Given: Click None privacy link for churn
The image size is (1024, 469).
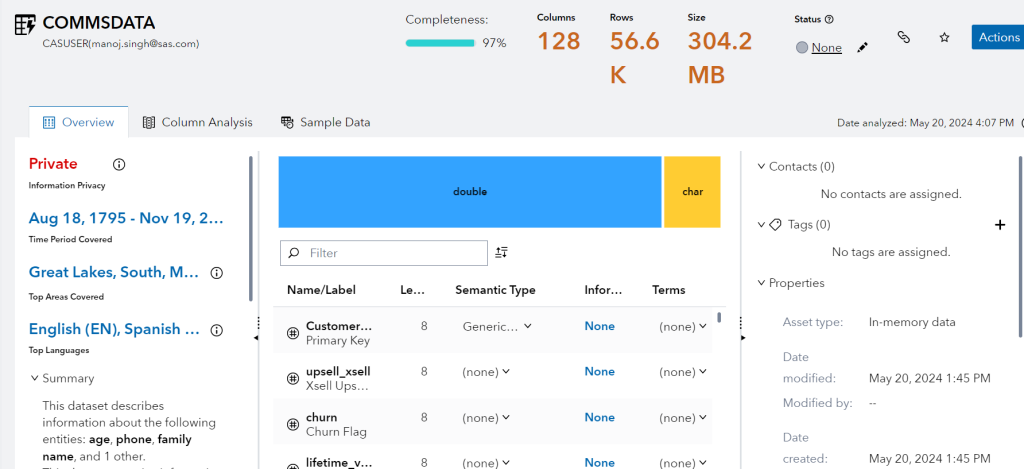Looking at the screenshot, I should (x=600, y=417).
